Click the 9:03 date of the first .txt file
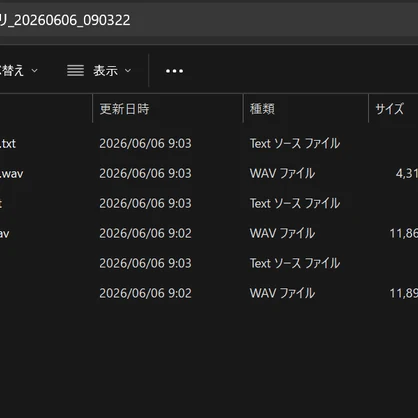The width and height of the screenshot is (418, 418). [145, 144]
